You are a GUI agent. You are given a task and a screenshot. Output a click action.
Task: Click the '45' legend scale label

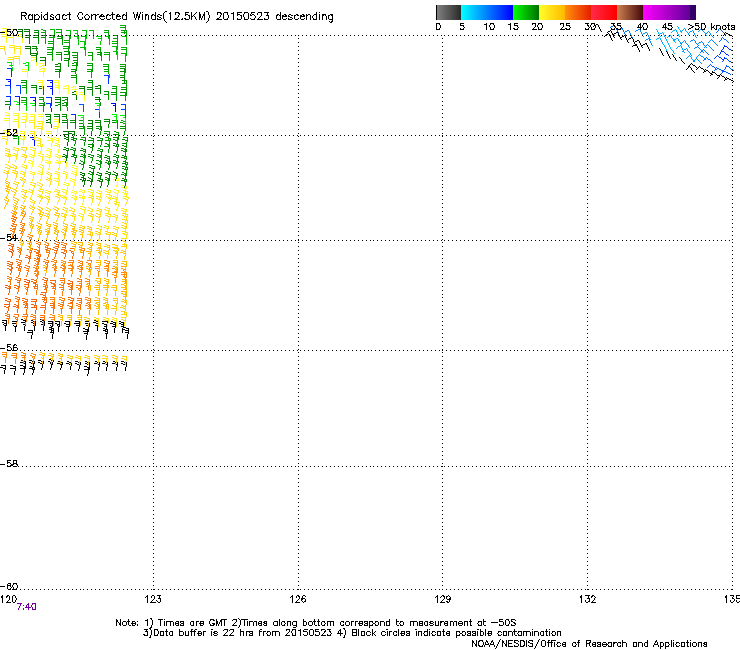pyautogui.click(x=667, y=27)
